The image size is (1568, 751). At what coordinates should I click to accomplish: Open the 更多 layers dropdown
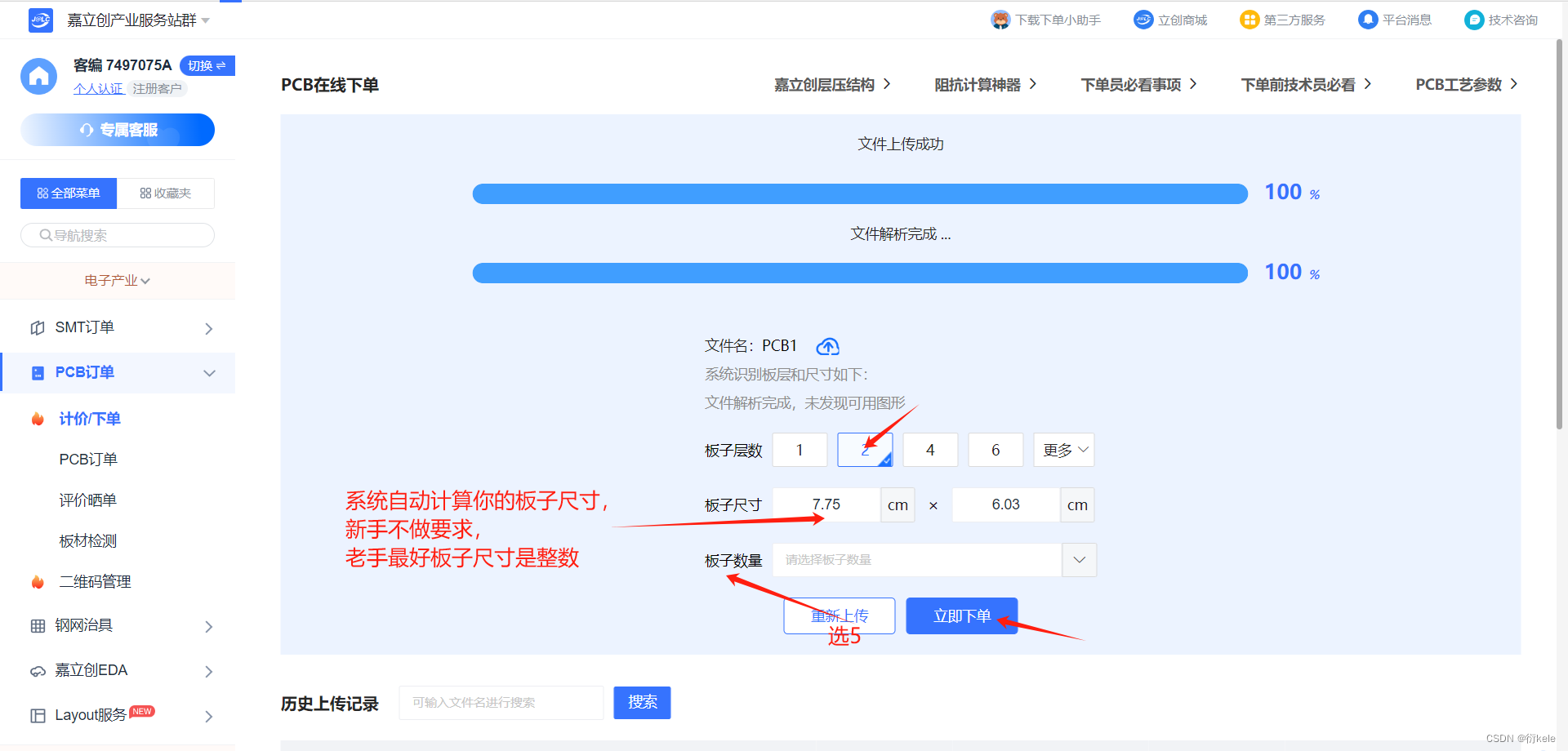1064,450
